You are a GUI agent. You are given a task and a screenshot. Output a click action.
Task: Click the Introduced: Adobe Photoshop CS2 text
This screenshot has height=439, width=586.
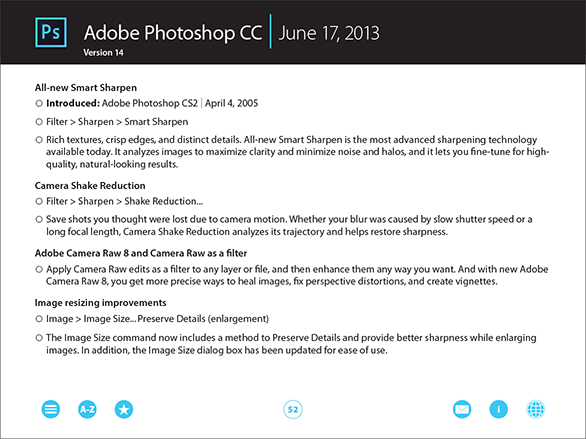pyautogui.click(x=122, y=103)
